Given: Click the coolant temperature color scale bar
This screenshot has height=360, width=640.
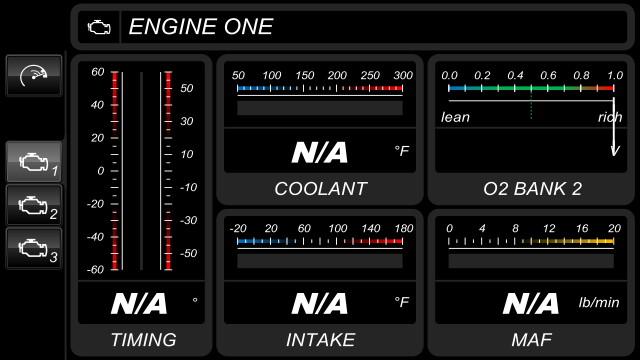Looking at the screenshot, I should pos(320,88).
